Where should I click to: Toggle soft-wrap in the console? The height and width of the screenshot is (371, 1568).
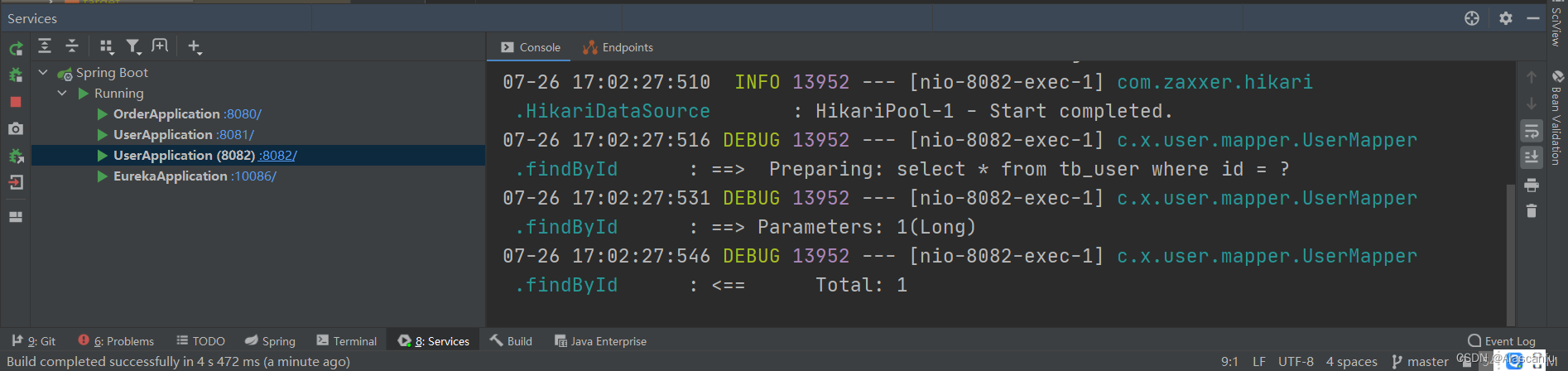(x=1532, y=131)
